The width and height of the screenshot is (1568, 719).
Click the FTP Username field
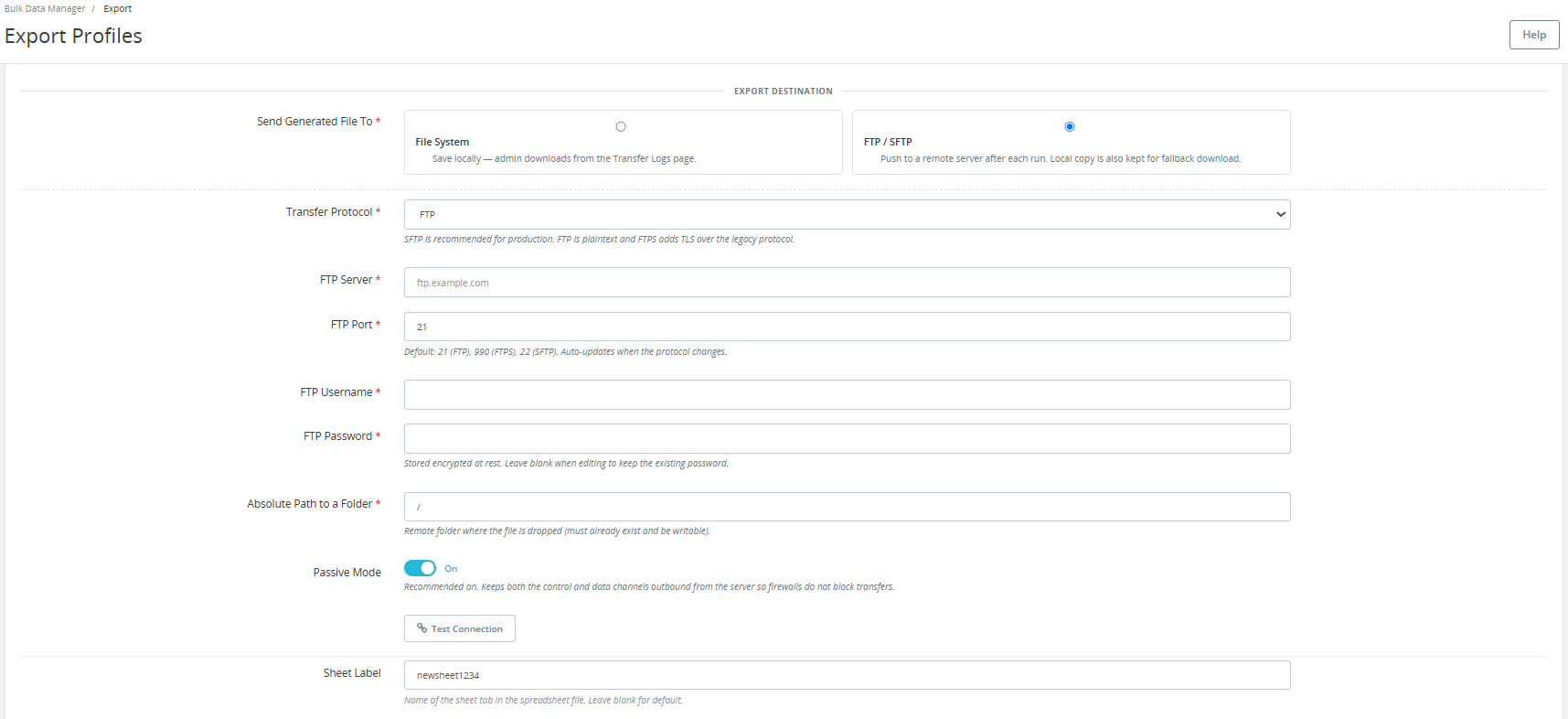pos(847,394)
